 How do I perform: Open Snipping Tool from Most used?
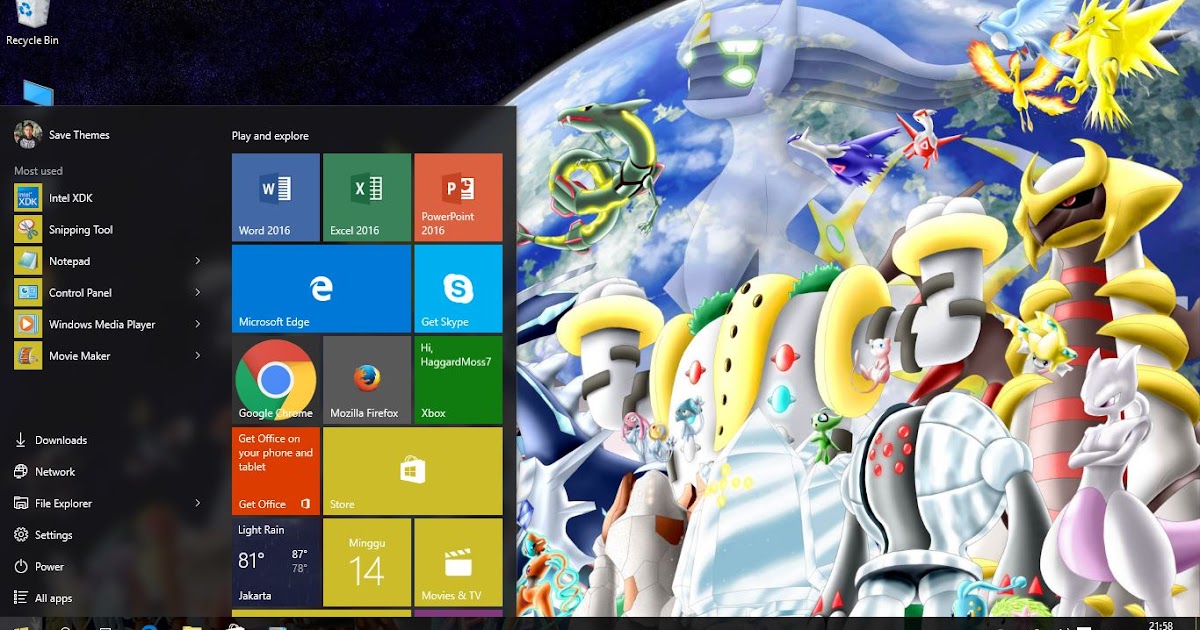coord(108,230)
